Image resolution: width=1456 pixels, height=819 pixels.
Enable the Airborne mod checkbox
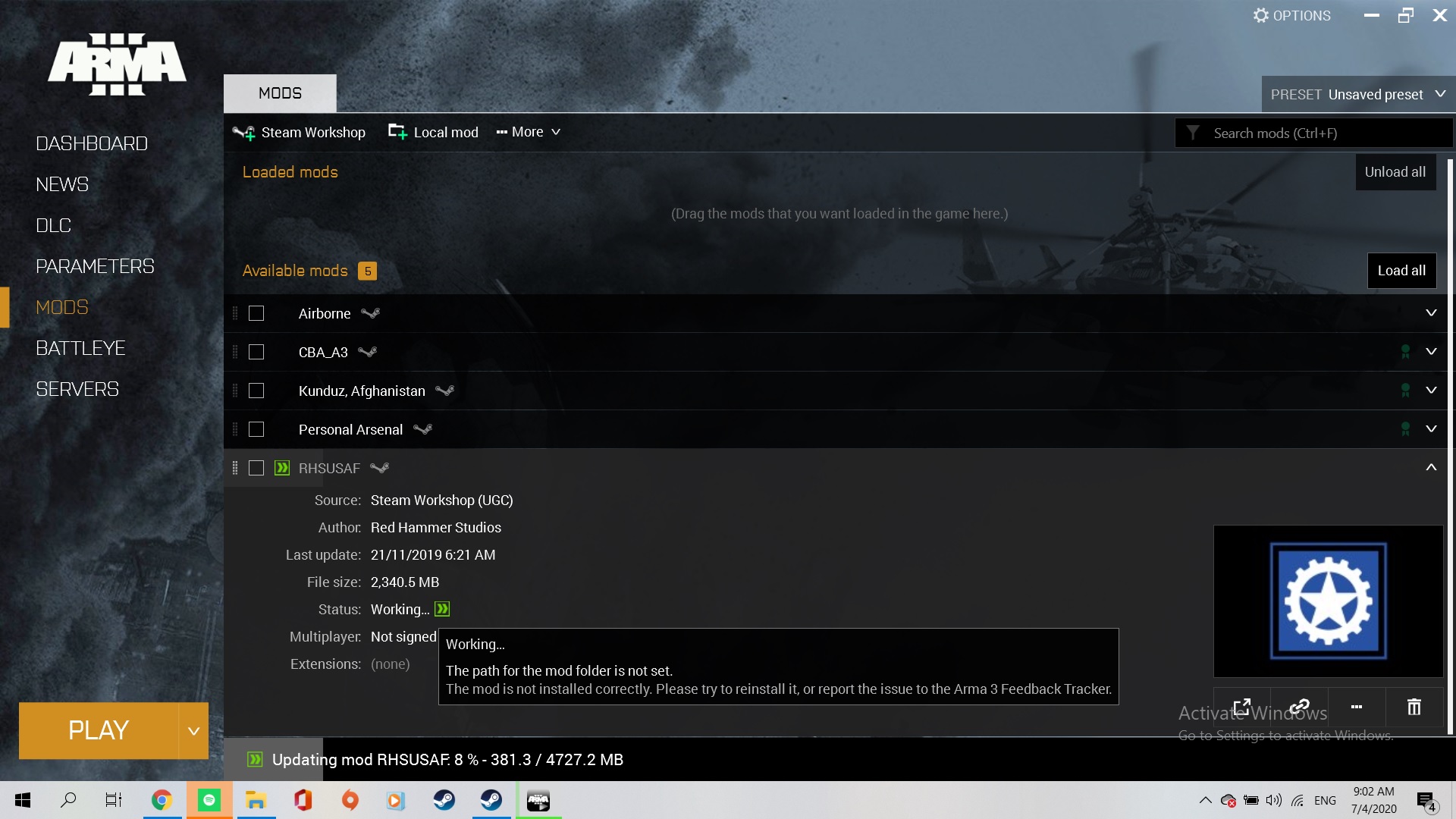click(256, 313)
